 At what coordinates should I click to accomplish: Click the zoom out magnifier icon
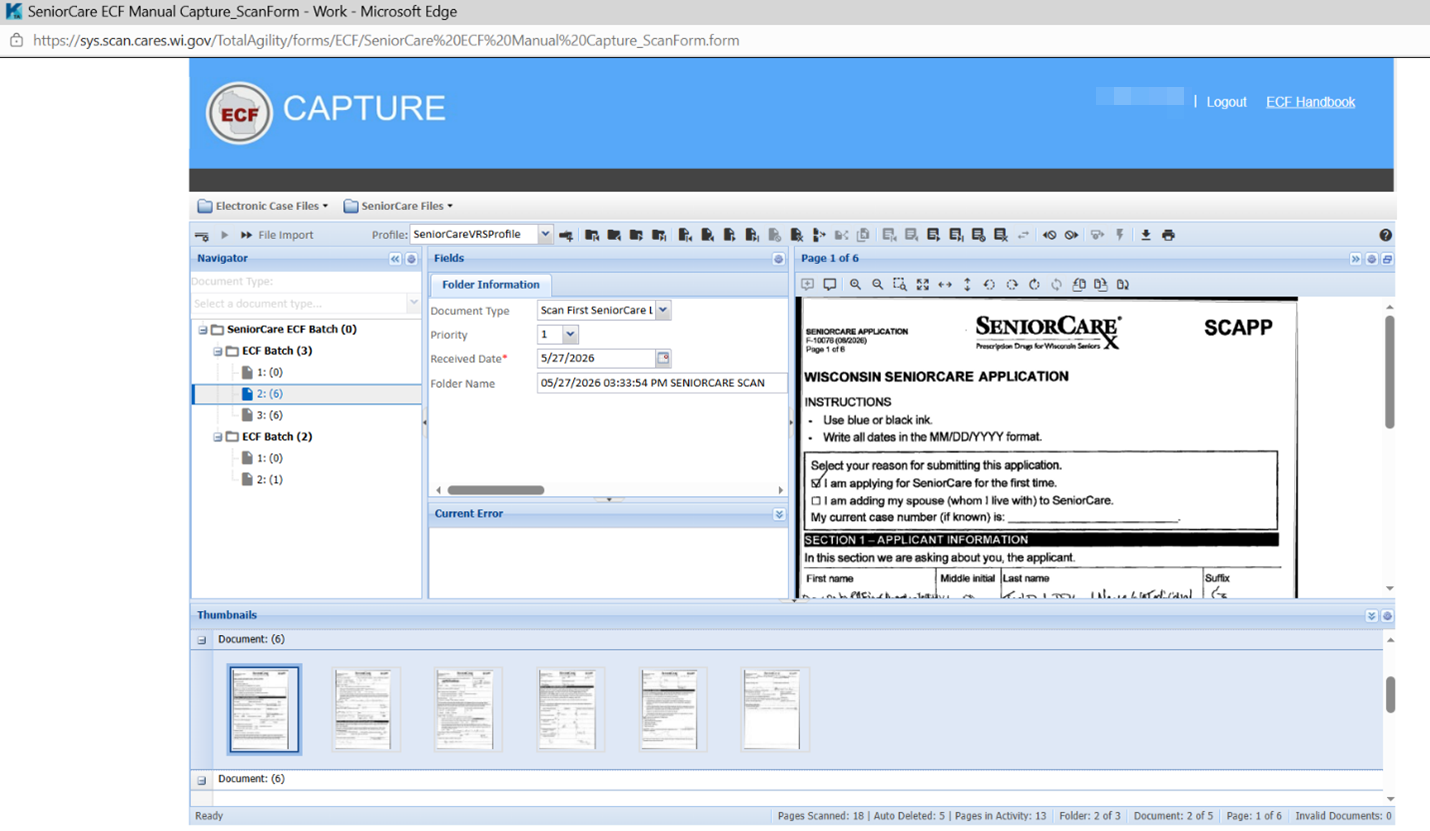click(878, 284)
